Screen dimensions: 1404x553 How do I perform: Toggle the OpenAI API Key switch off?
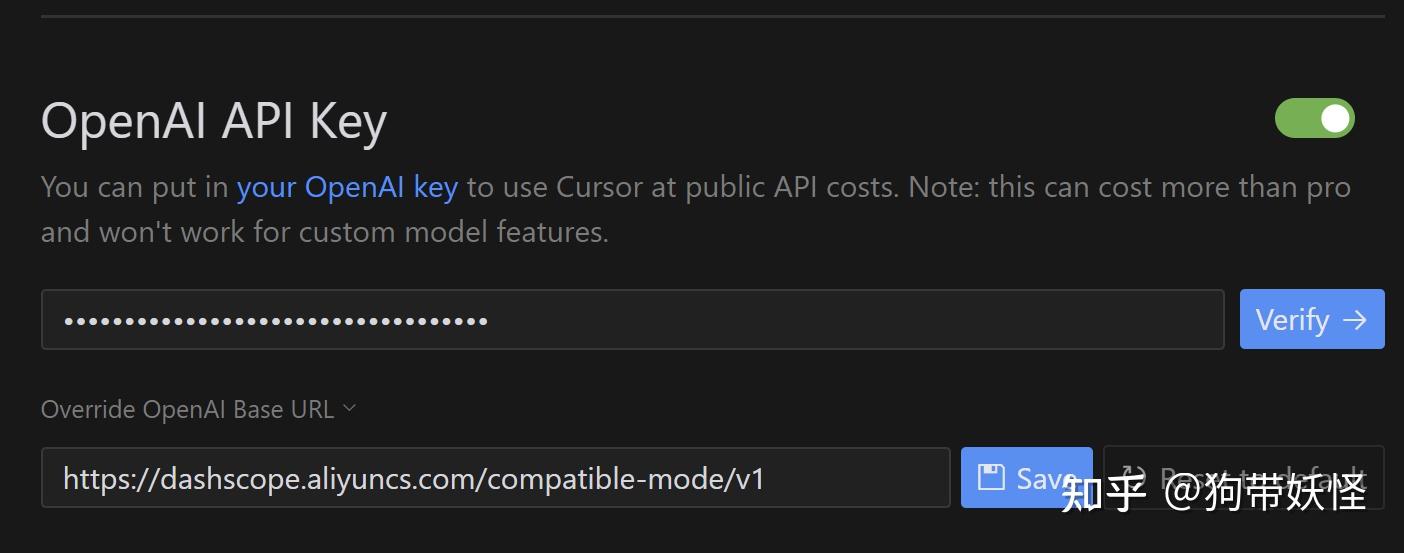1314,119
